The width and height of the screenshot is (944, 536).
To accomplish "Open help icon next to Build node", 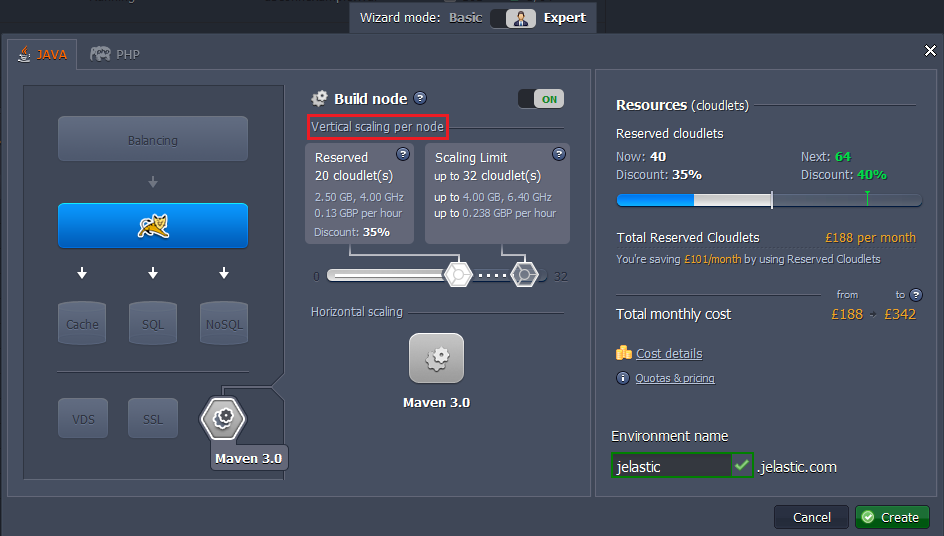I will pyautogui.click(x=420, y=98).
